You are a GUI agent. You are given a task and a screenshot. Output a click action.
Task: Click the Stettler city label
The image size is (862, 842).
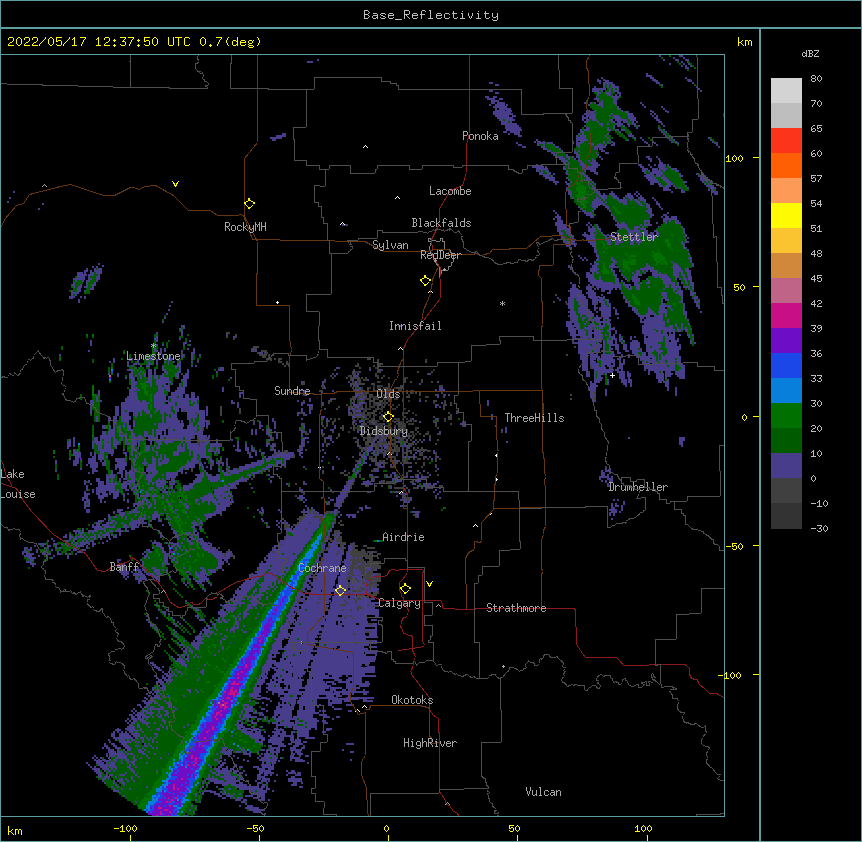634,237
